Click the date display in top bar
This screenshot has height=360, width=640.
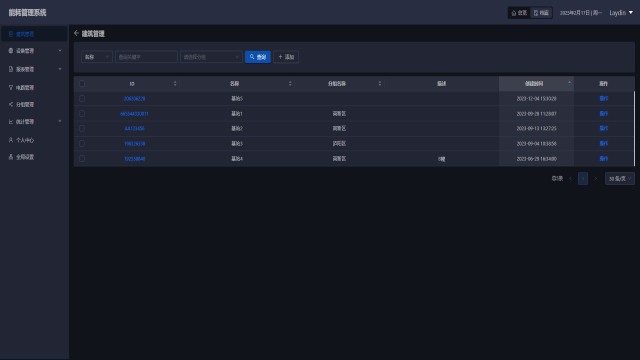pyautogui.click(x=580, y=13)
